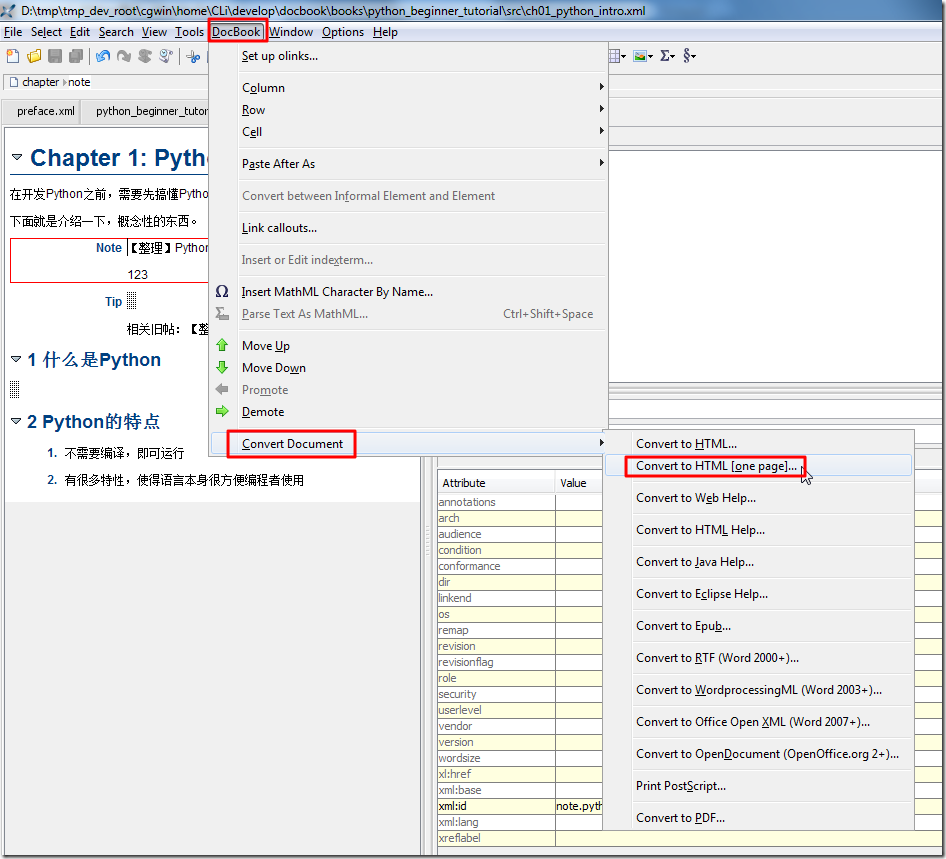Click the section symbol toolbar icon
The image size is (946, 859).
[687, 56]
